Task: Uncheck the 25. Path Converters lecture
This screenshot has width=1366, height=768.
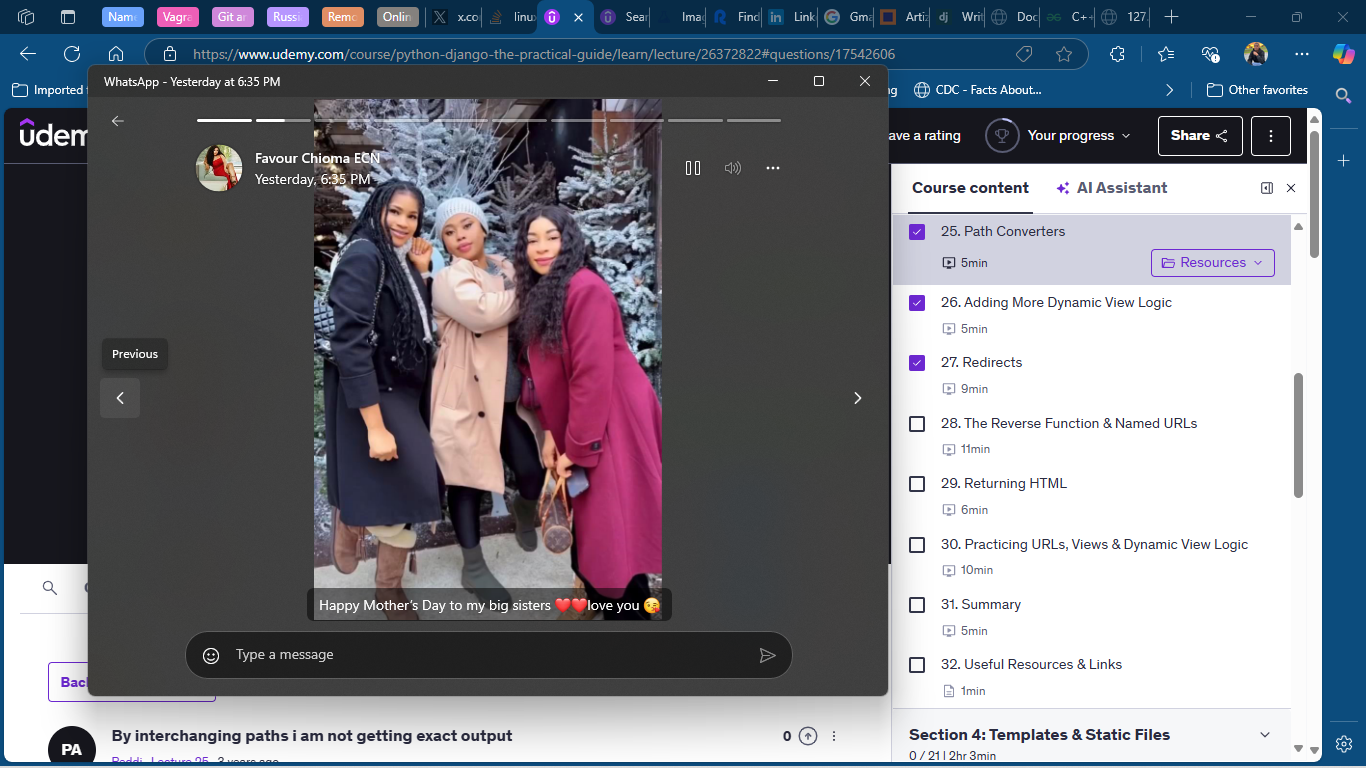Action: pos(917,232)
